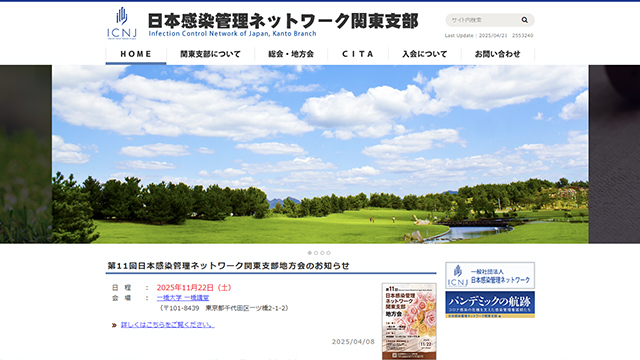Open the HOME menu item
The height and width of the screenshot is (360, 640).
click(136, 54)
